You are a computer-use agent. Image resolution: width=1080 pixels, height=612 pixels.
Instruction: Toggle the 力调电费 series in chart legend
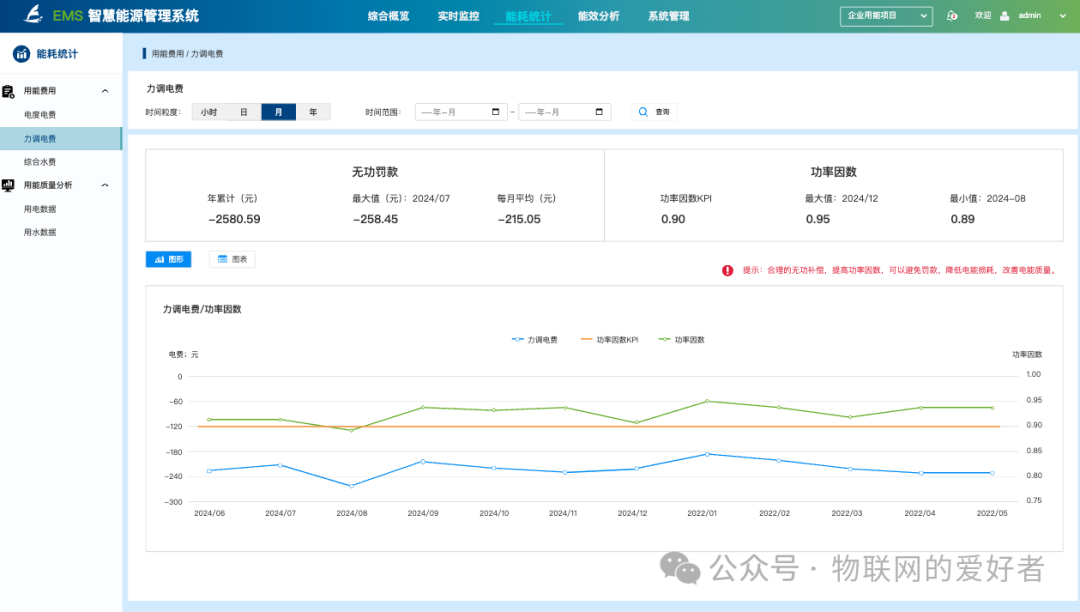coord(536,338)
